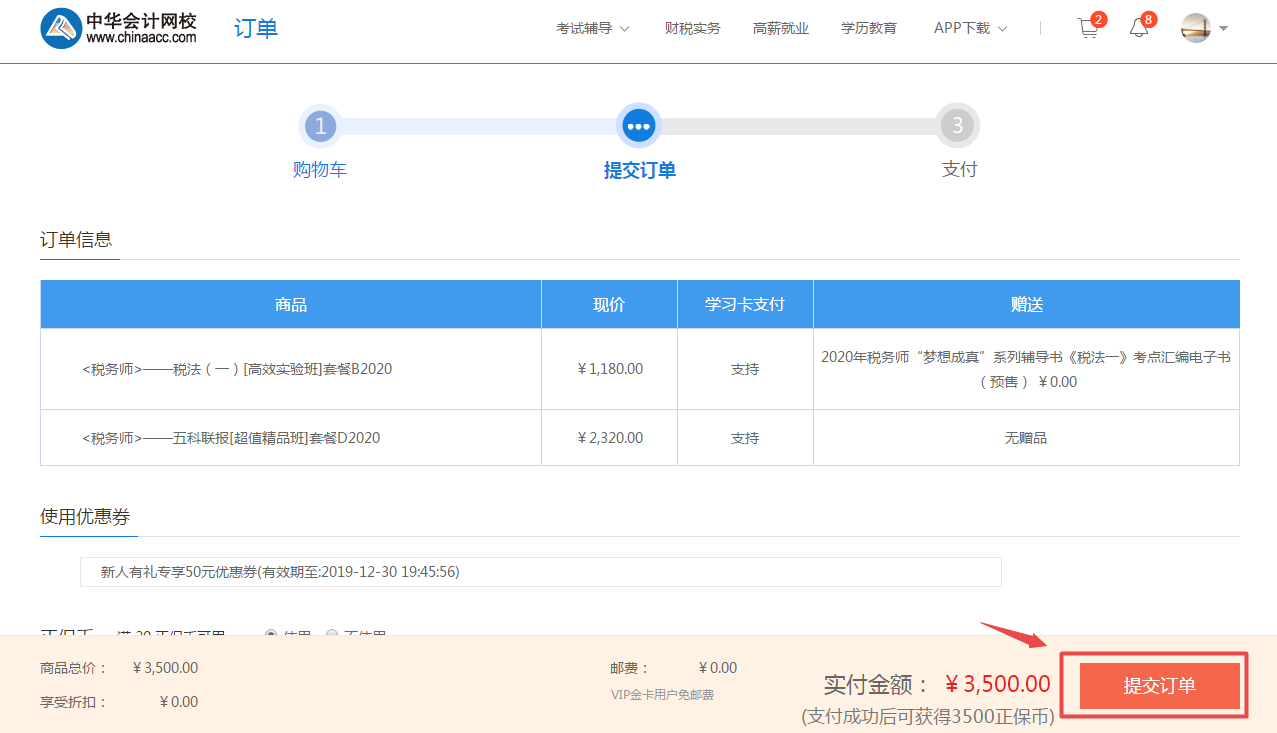Expand the APP下载 dropdown menu
Viewport: 1277px width, 733px height.
pos(970,28)
